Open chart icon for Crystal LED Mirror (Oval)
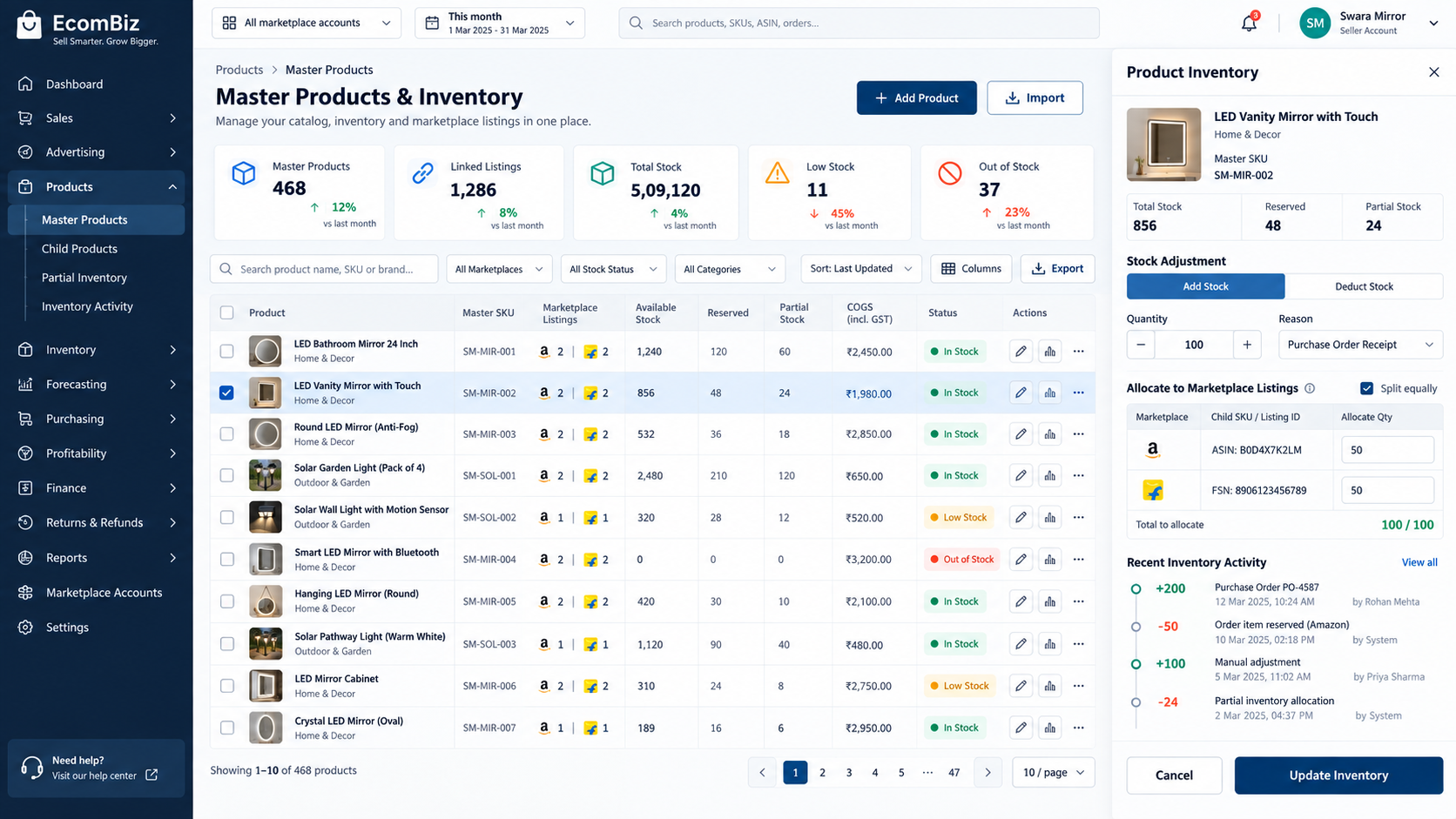Viewport: 1456px width, 819px height. coord(1050,728)
